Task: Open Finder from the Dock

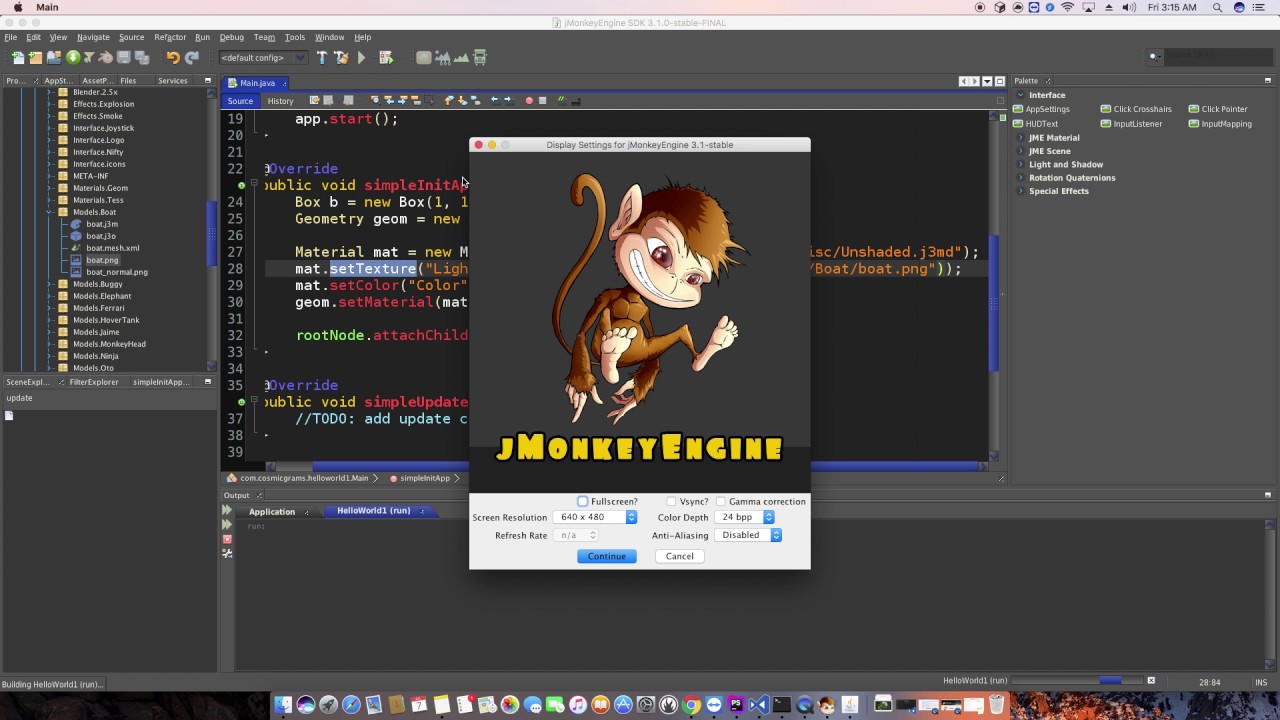Action: 283,705
